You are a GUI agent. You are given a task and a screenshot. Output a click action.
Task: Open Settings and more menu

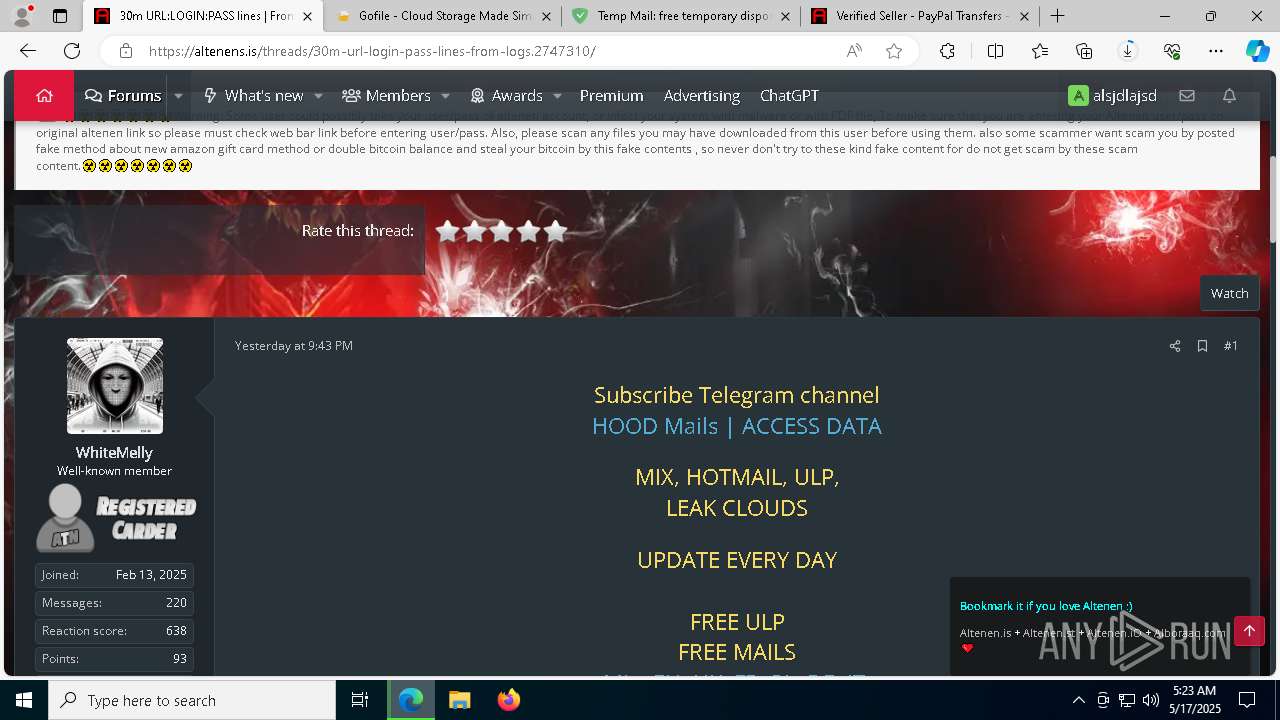(1216, 51)
